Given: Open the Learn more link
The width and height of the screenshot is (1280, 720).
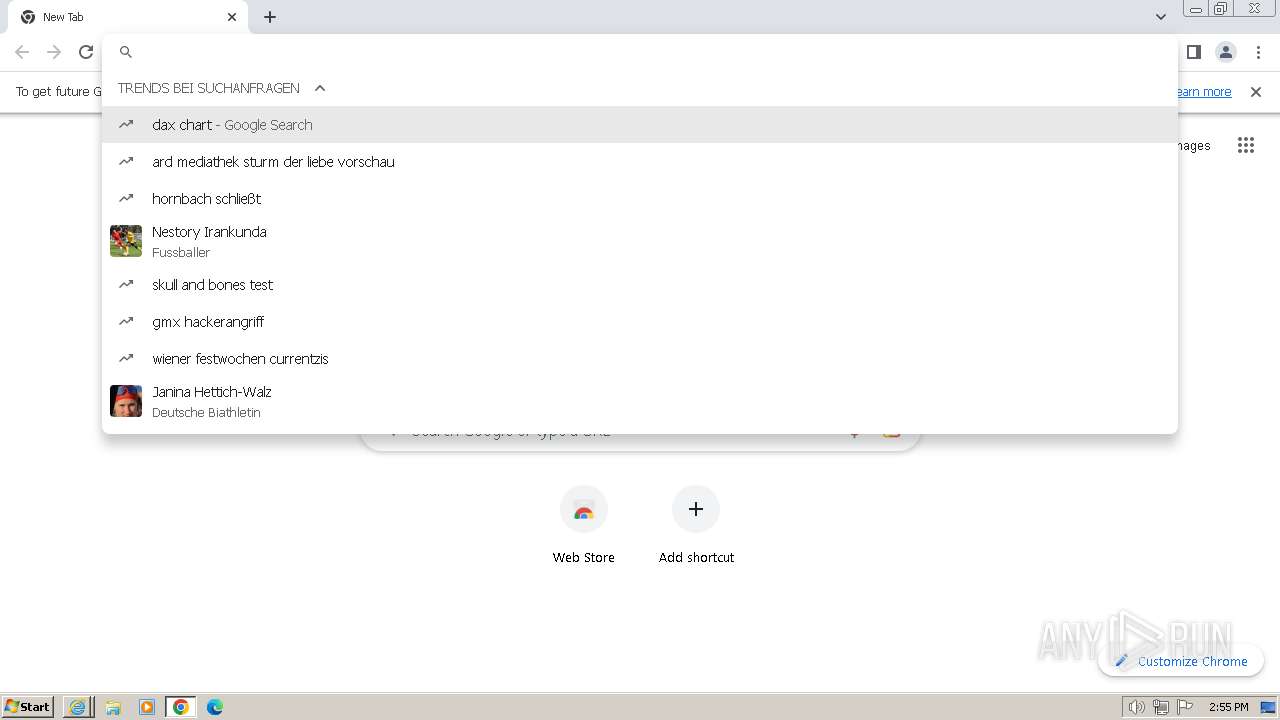Looking at the screenshot, I should click(x=1203, y=92).
